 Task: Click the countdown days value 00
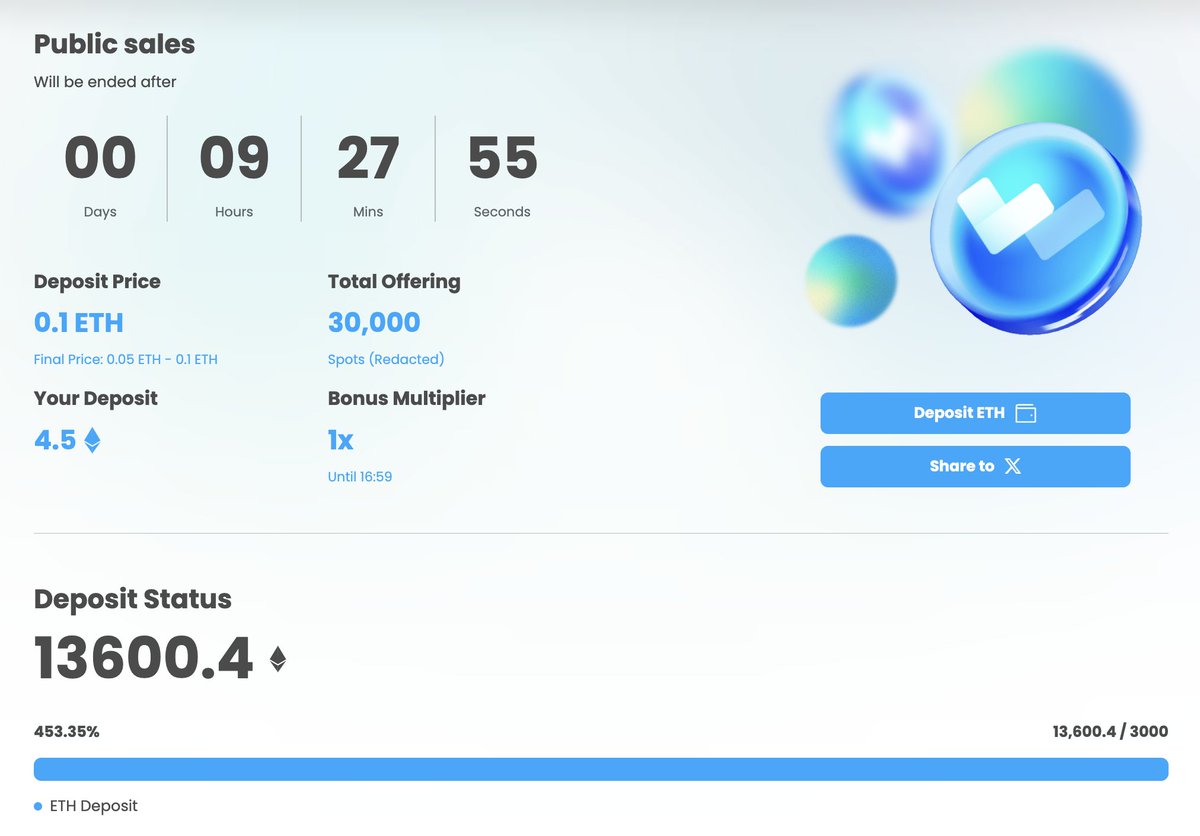tap(100, 159)
